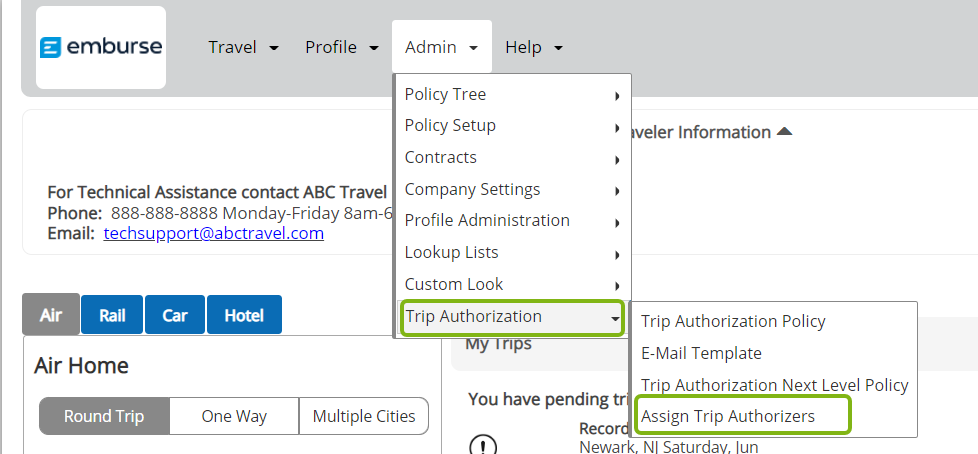Expand the Policy Tree submenu
The height and width of the screenshot is (454, 978).
(511, 94)
